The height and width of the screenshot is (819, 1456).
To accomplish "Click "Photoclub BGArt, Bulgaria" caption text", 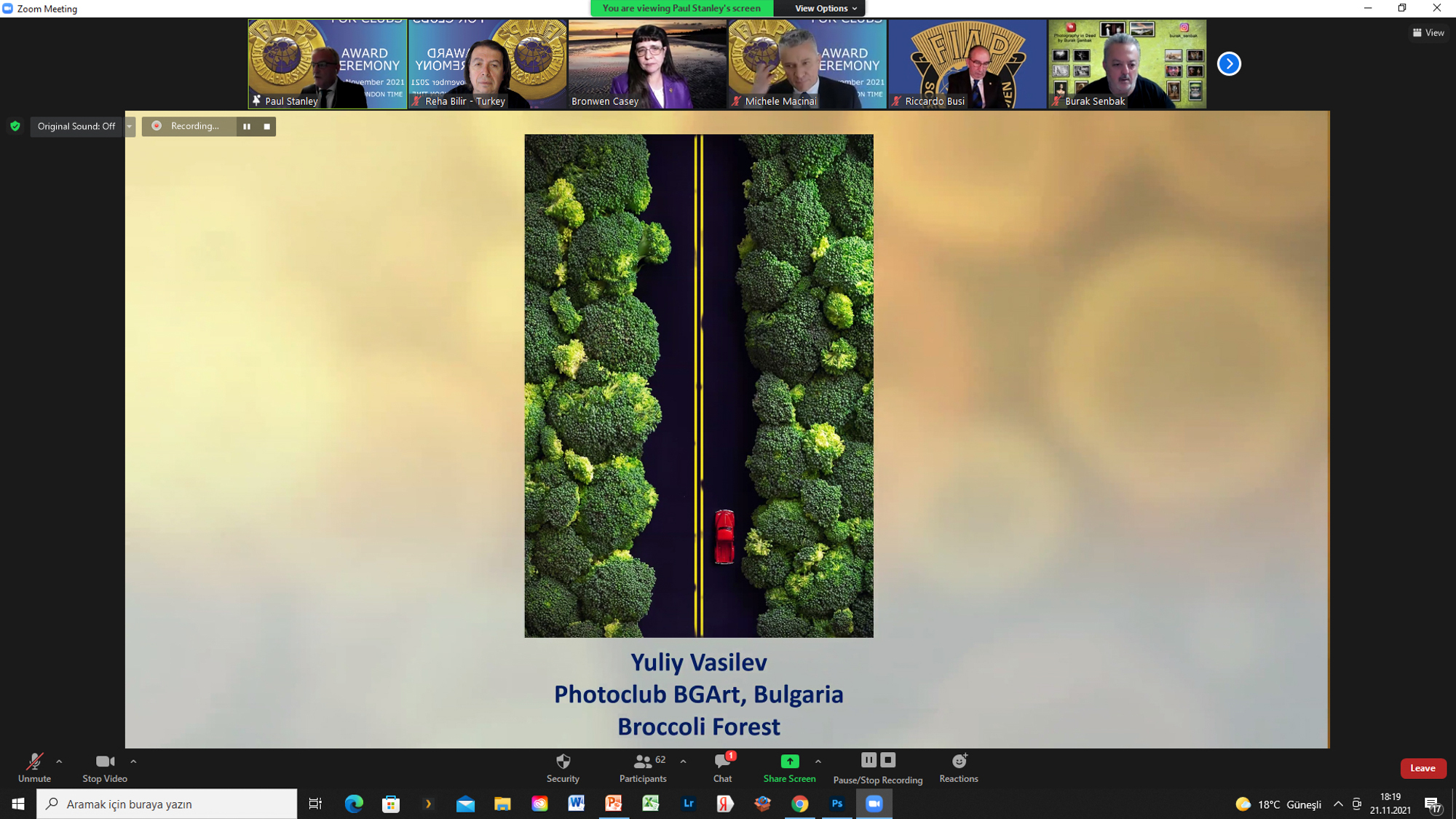I will click(x=699, y=695).
